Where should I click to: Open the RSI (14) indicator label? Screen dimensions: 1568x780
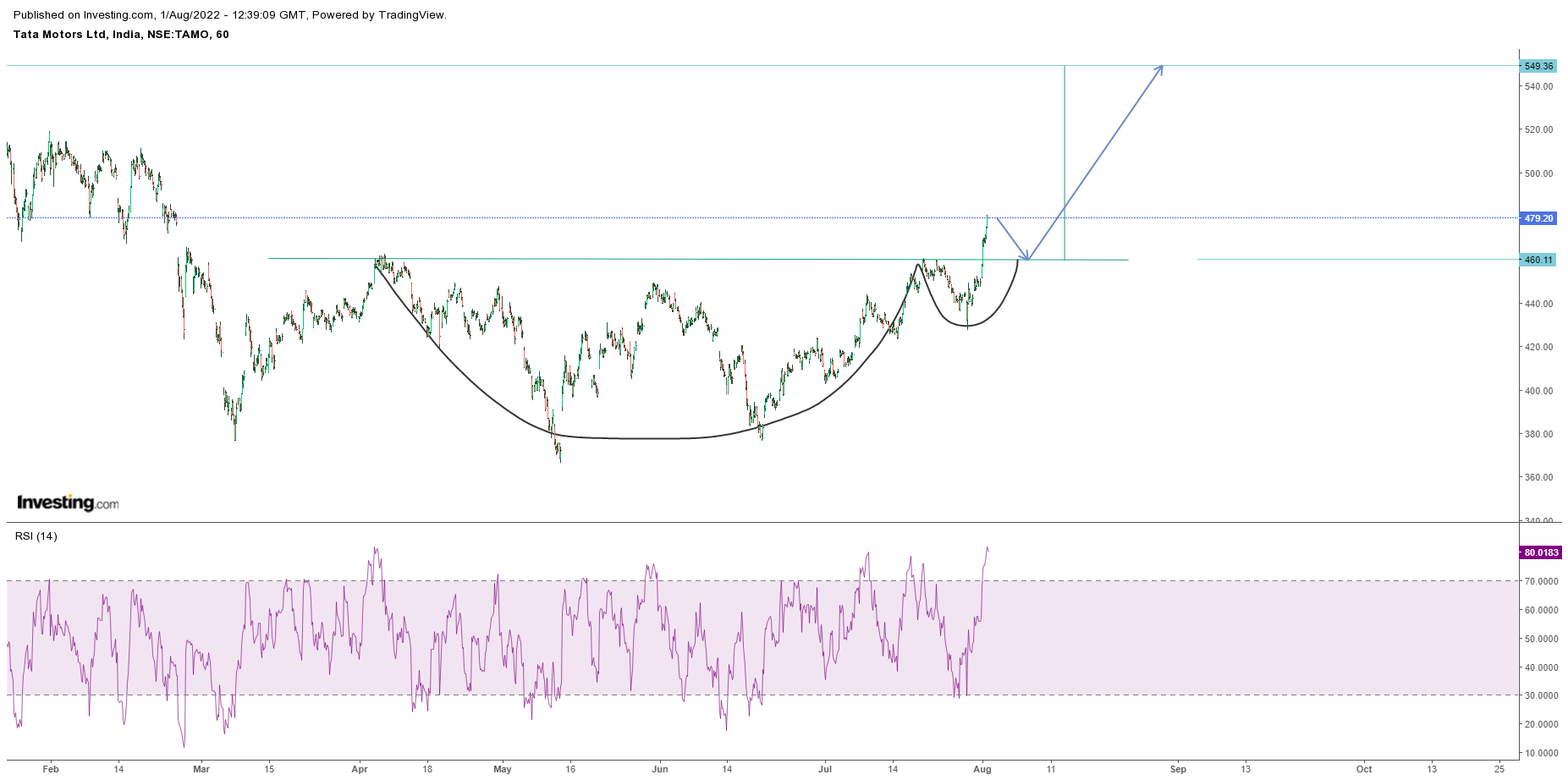pos(36,536)
